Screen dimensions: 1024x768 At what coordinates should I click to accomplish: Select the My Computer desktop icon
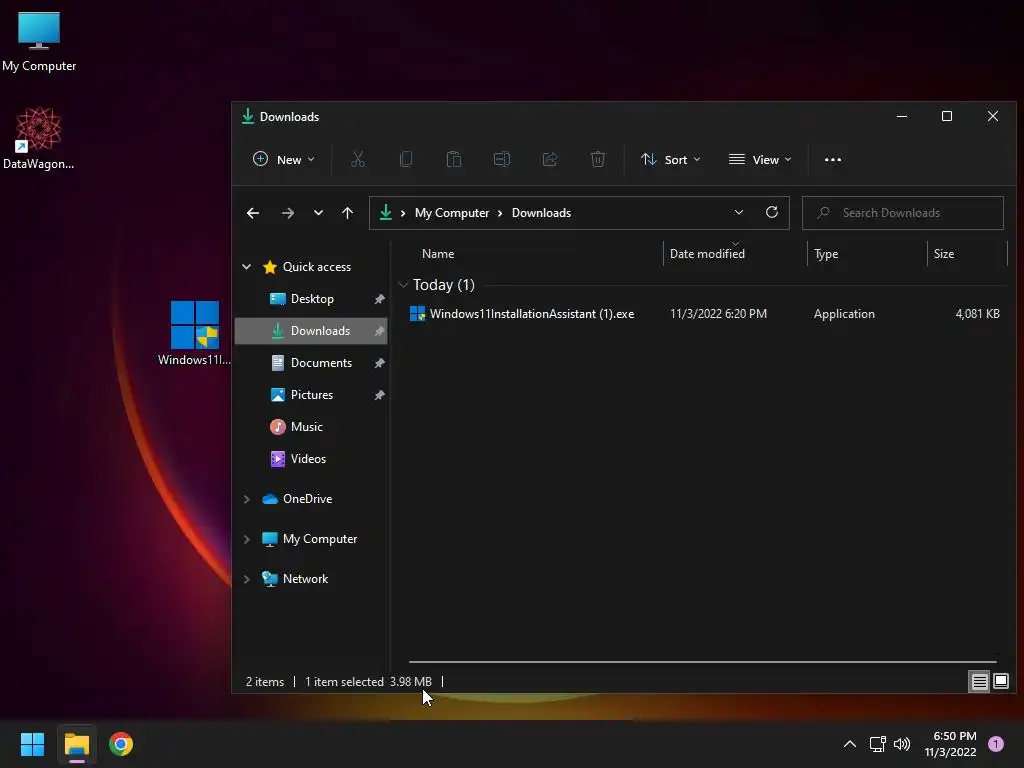pyautogui.click(x=39, y=42)
